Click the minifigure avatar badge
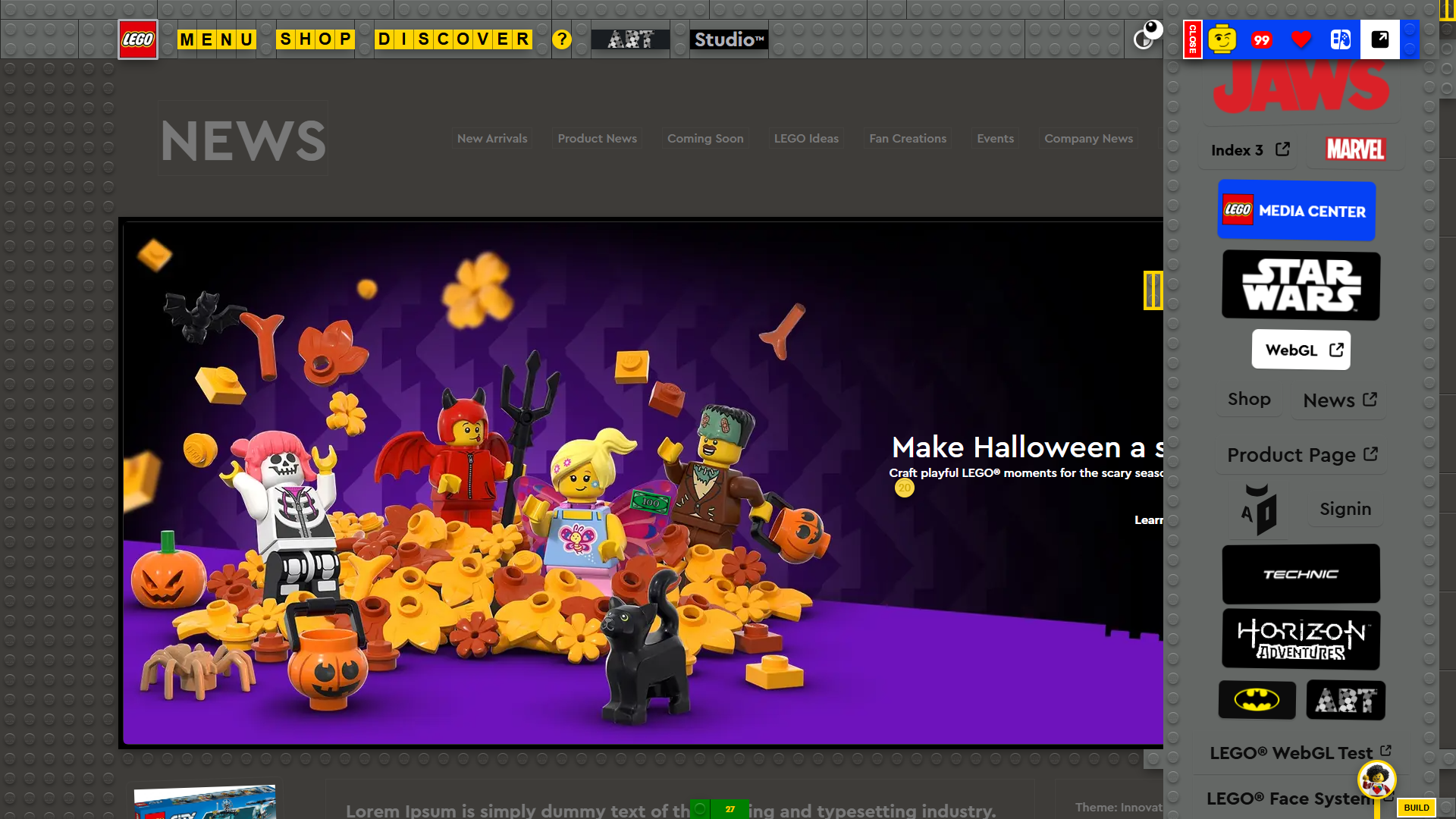This screenshot has height=819, width=1456. pos(1377,780)
